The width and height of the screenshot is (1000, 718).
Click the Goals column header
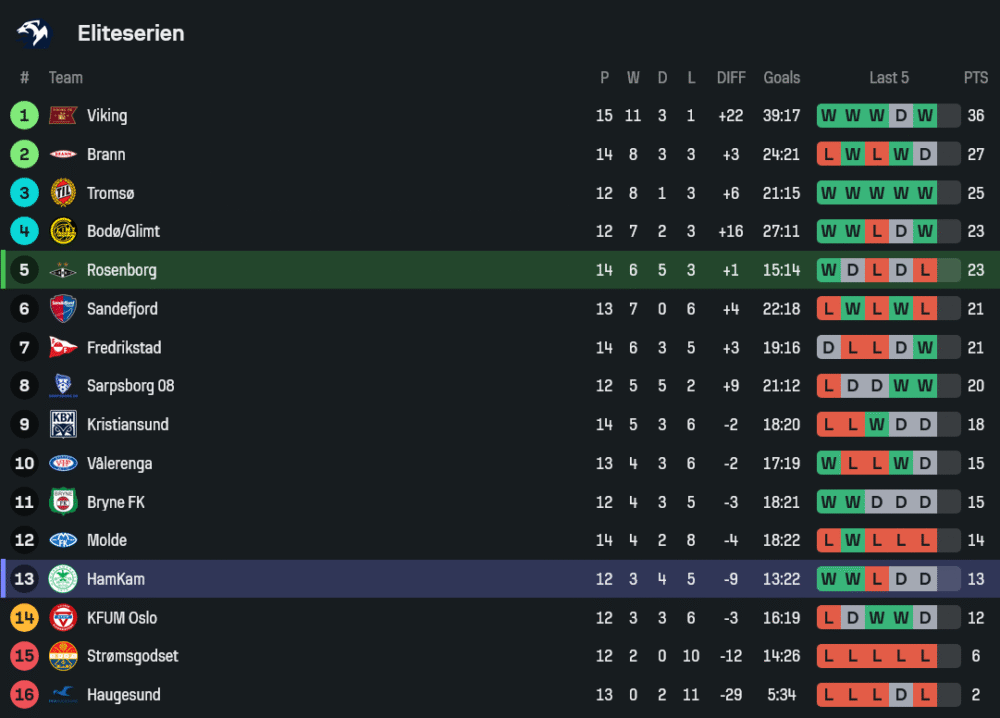(782, 78)
